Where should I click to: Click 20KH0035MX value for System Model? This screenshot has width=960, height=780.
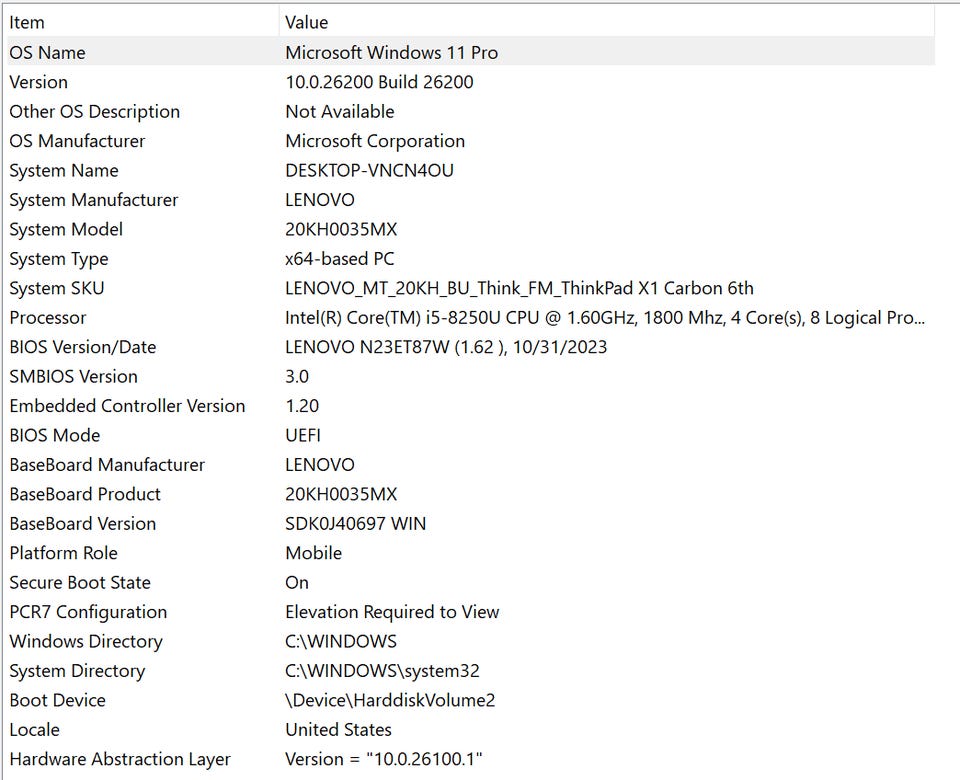pyautogui.click(x=341, y=229)
